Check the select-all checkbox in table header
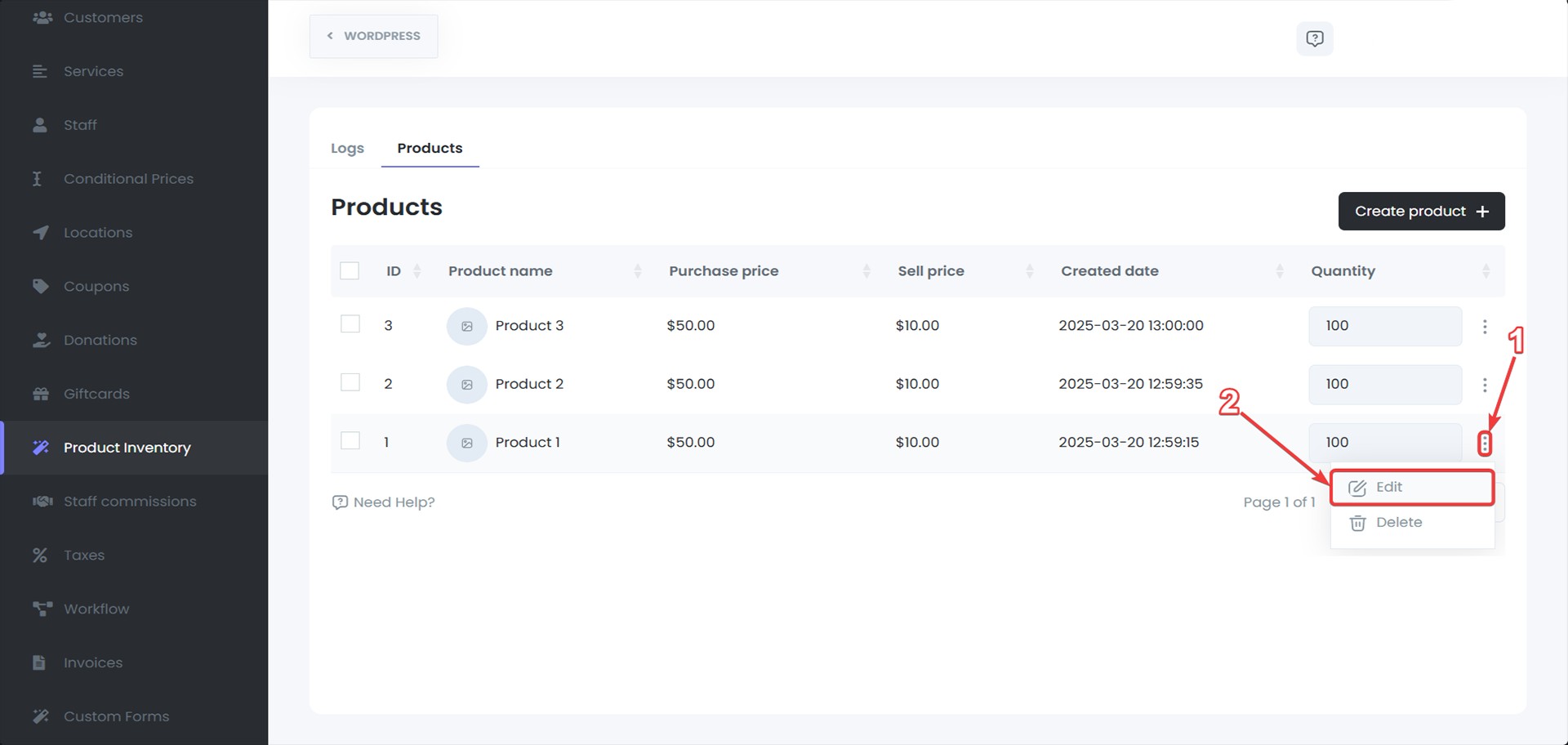Viewport: 1568px width, 745px height. pos(350,270)
